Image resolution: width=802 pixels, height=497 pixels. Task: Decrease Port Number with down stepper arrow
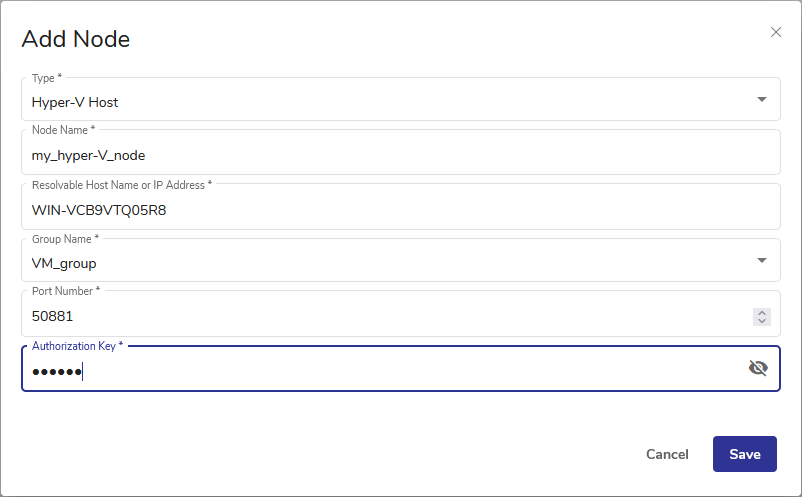[762, 321]
